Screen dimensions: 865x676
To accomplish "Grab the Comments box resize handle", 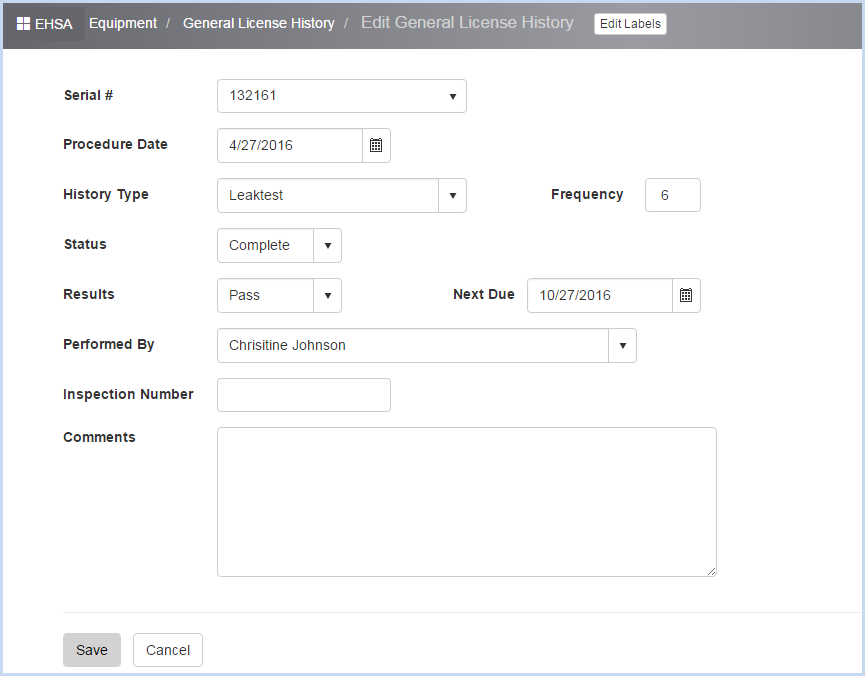I will tap(711, 571).
